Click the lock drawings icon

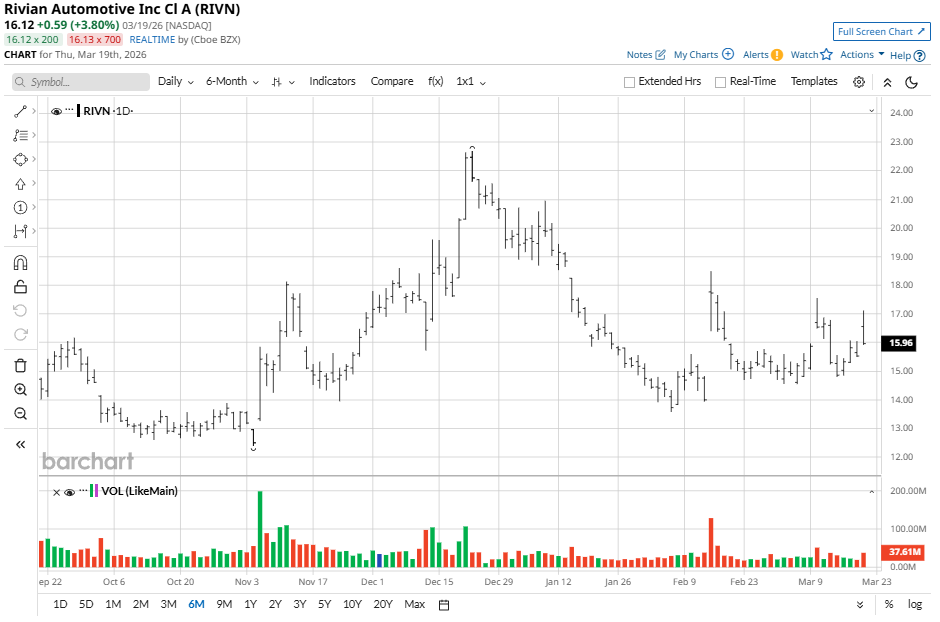point(20,287)
